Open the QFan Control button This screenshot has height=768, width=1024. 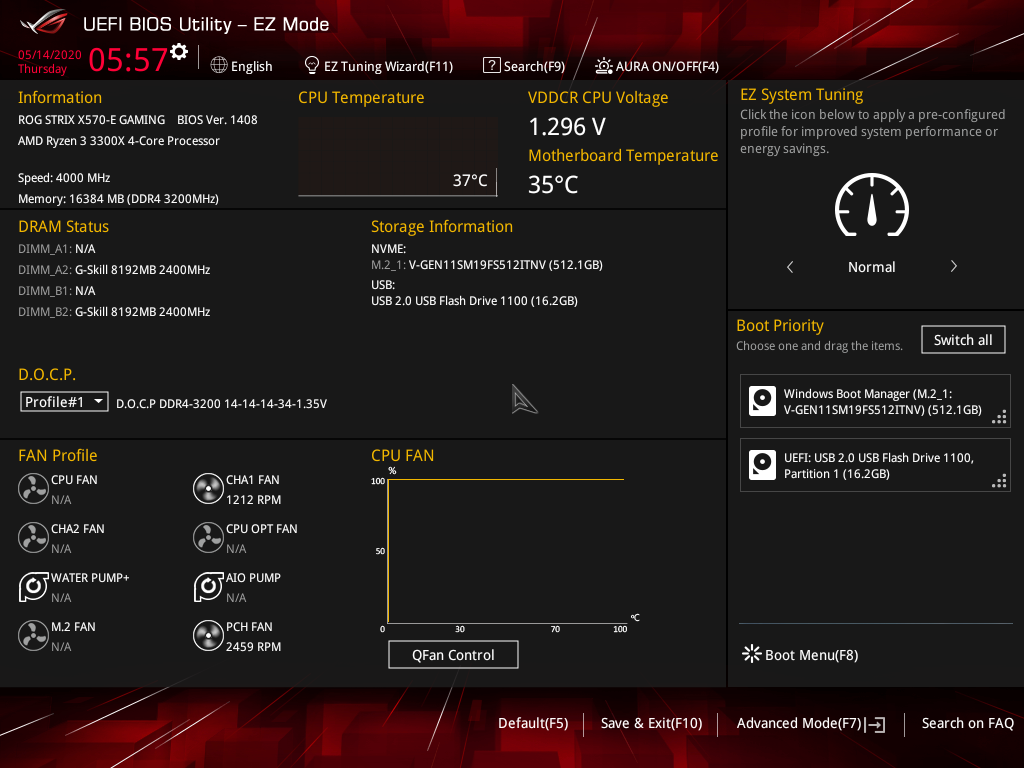coord(453,654)
